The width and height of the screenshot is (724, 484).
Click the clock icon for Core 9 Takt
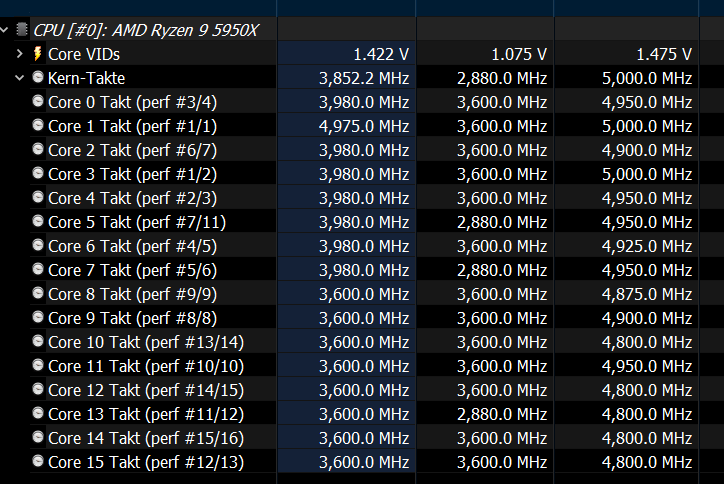click(37, 317)
